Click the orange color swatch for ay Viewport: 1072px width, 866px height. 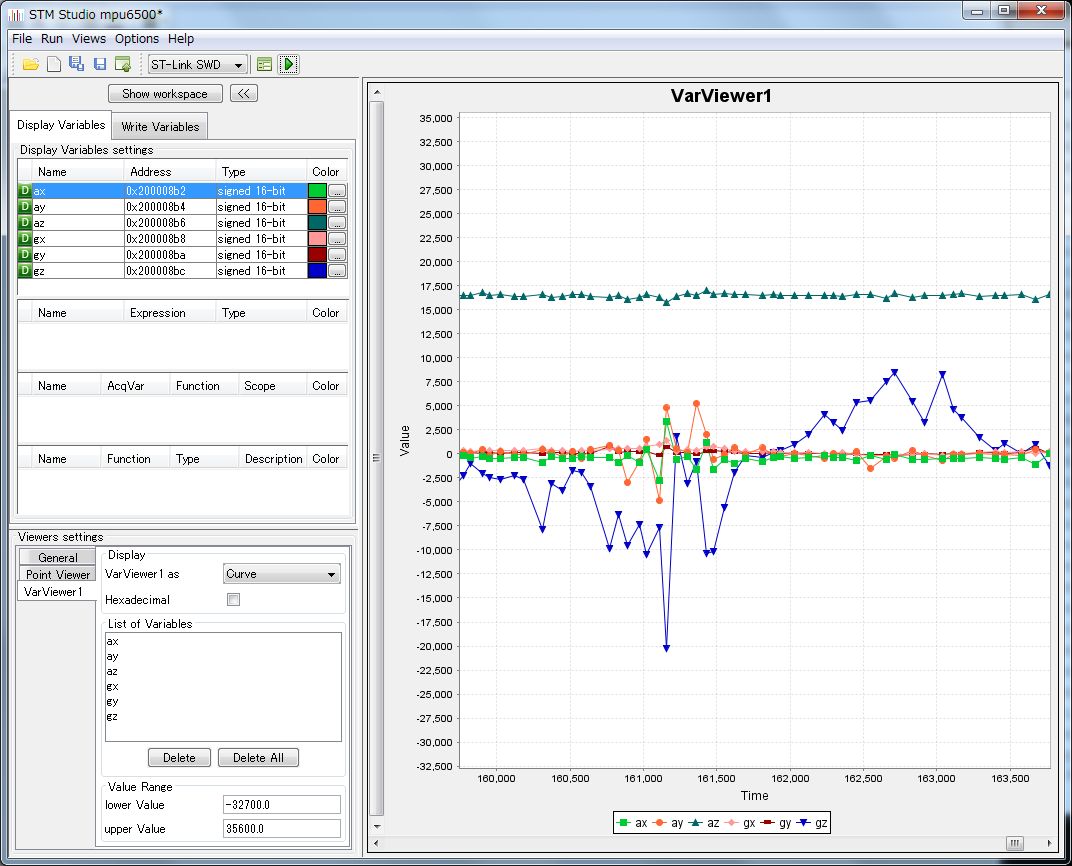317,207
